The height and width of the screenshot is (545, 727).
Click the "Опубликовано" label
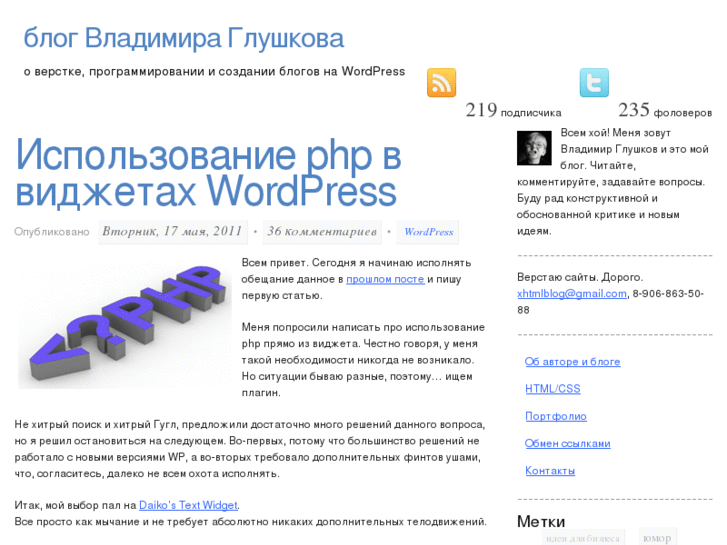(x=51, y=231)
